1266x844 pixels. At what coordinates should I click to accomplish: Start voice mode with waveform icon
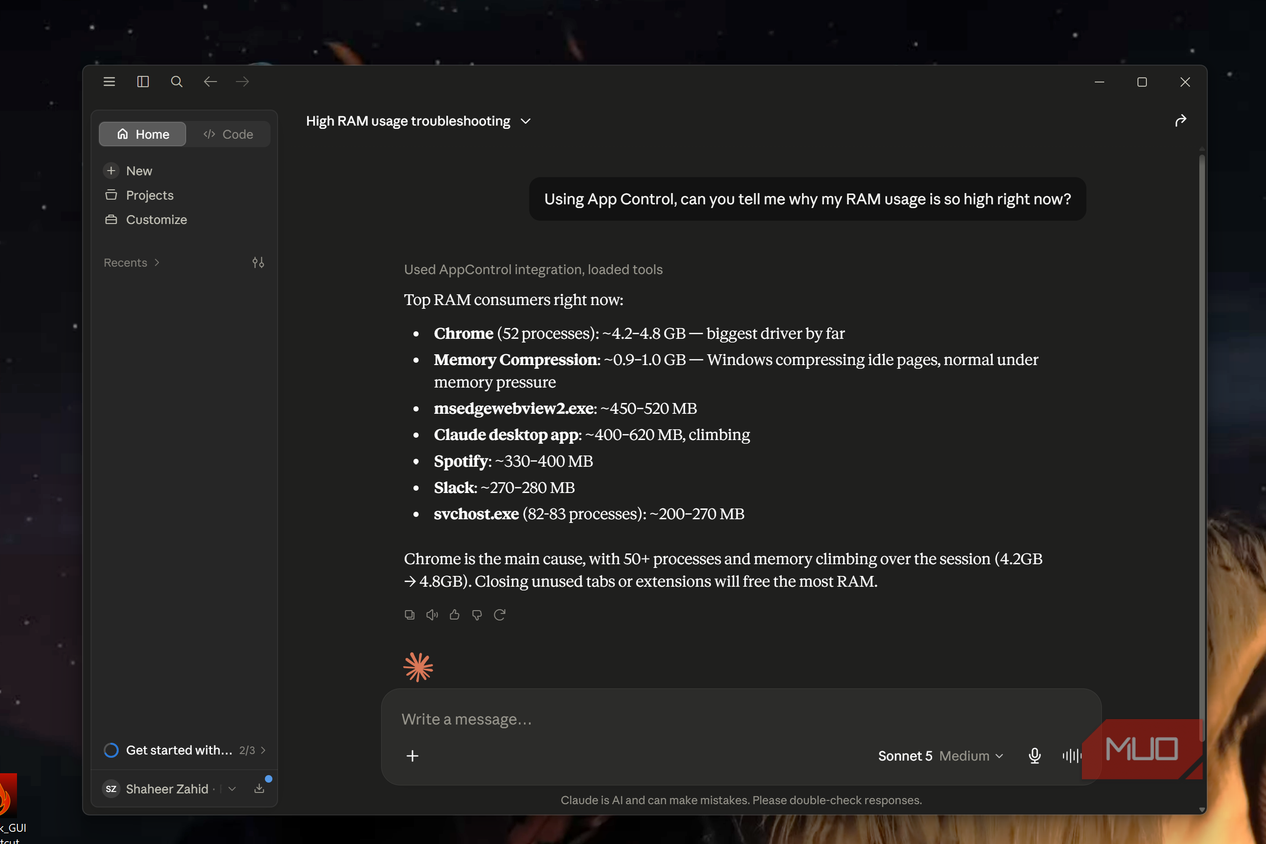(x=1070, y=756)
